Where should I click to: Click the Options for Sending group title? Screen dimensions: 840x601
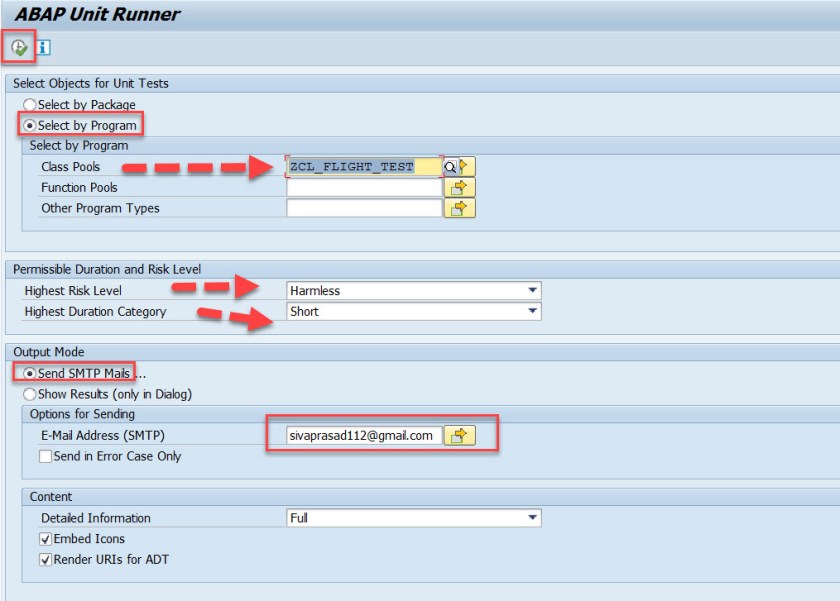82,414
